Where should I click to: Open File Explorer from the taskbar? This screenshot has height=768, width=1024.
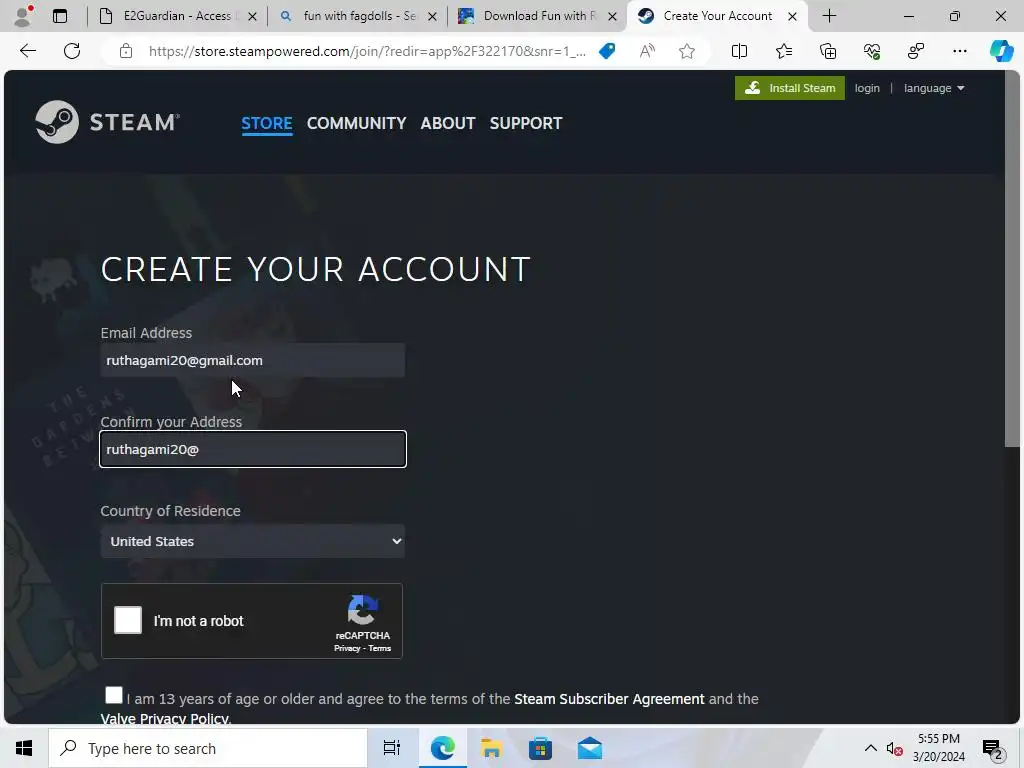[x=491, y=748]
